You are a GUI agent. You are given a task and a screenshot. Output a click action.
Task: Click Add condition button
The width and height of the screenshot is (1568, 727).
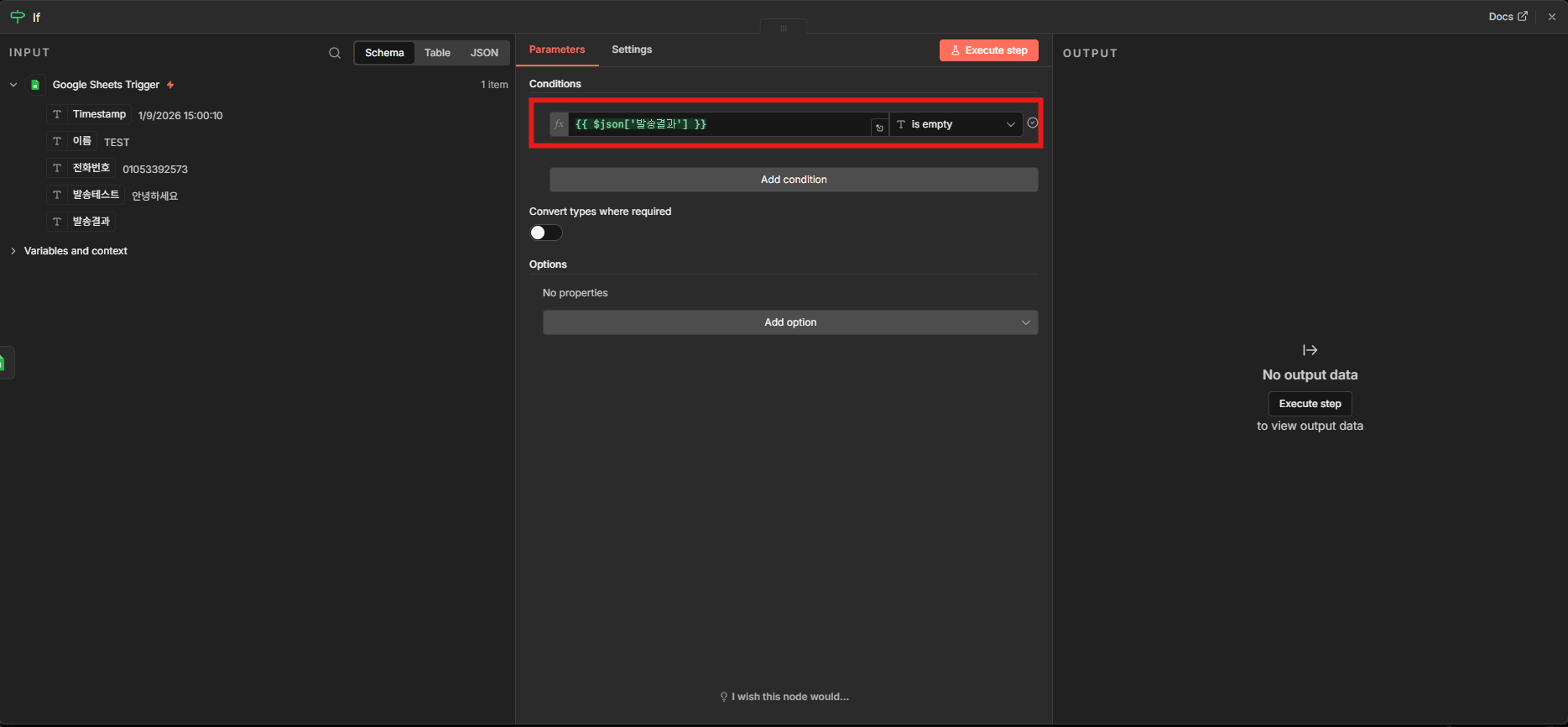(x=794, y=180)
